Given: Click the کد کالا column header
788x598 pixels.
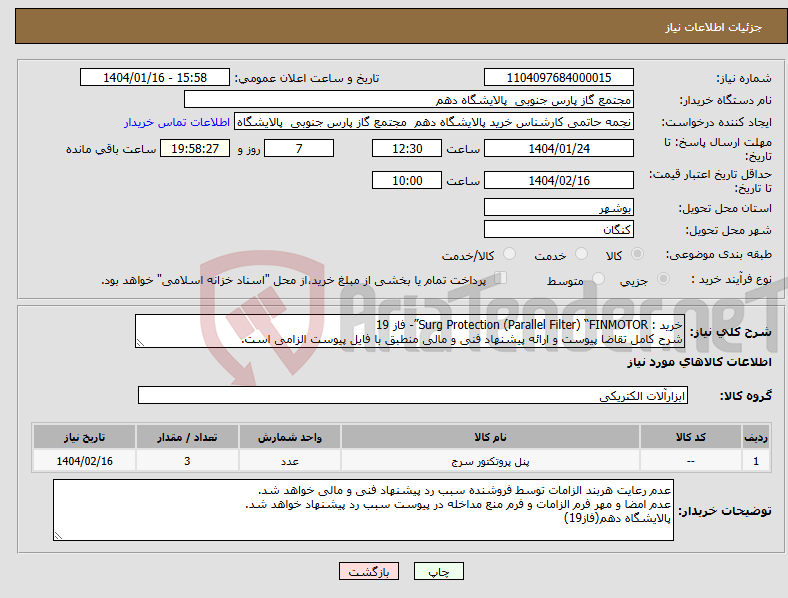Looking at the screenshot, I should (x=691, y=437).
